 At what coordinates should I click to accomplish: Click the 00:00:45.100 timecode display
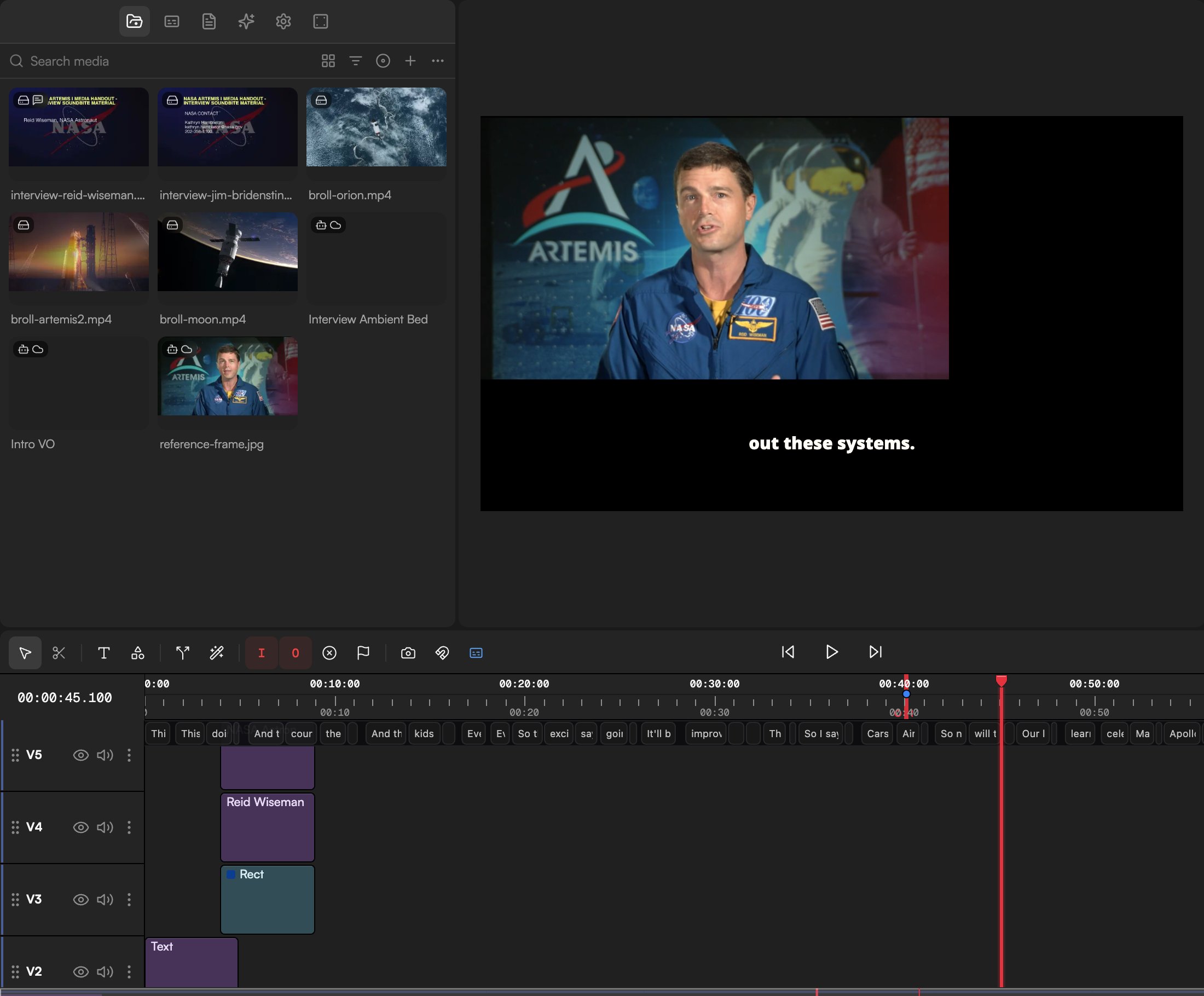tap(65, 698)
